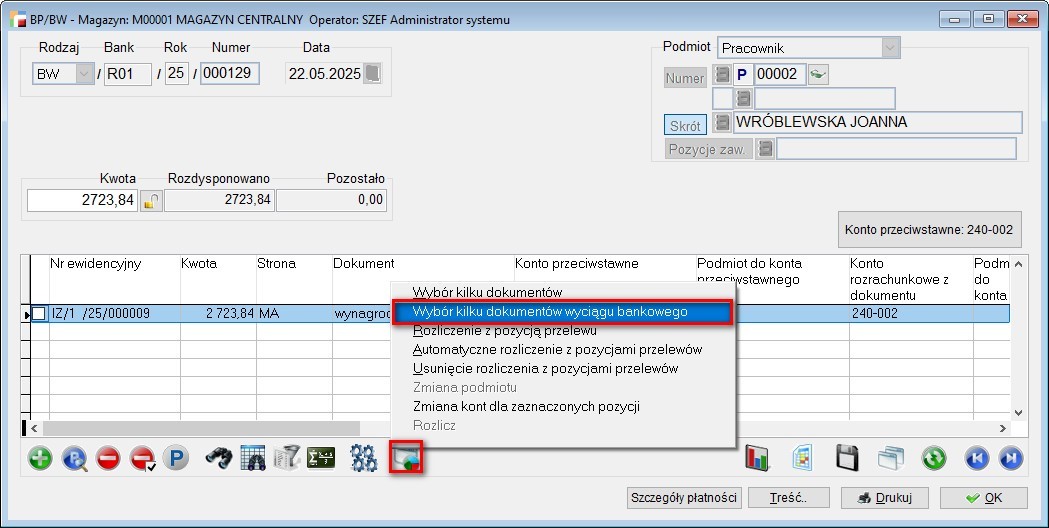
Task: Choose 'Usunięcie rozliczenia z pozycjami przelewów'
Action: click(x=545, y=369)
